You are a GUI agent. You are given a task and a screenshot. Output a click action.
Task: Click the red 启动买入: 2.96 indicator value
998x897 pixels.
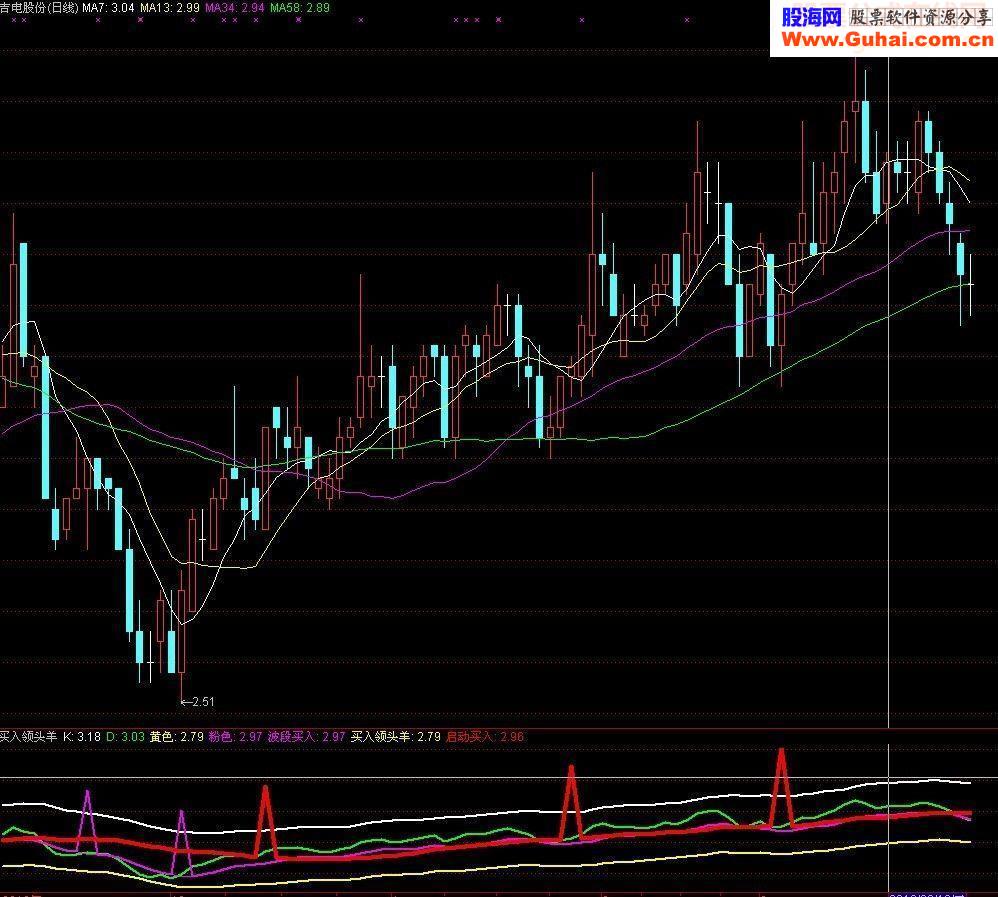[x=485, y=737]
